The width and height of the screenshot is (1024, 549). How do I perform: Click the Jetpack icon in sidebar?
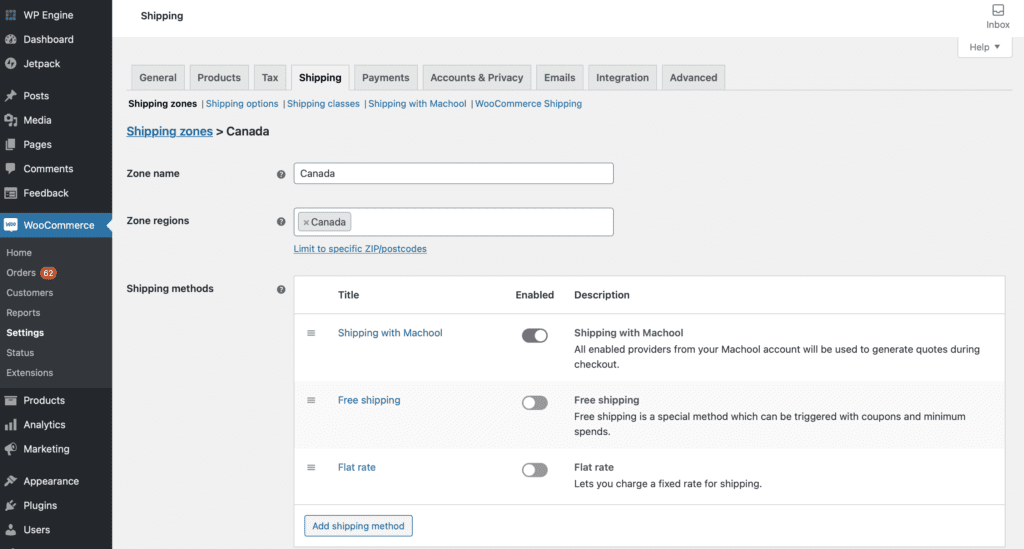click(10, 63)
